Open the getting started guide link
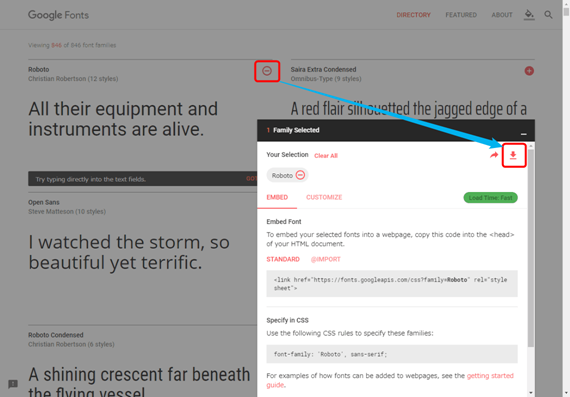The width and height of the screenshot is (570, 397). coord(490,376)
